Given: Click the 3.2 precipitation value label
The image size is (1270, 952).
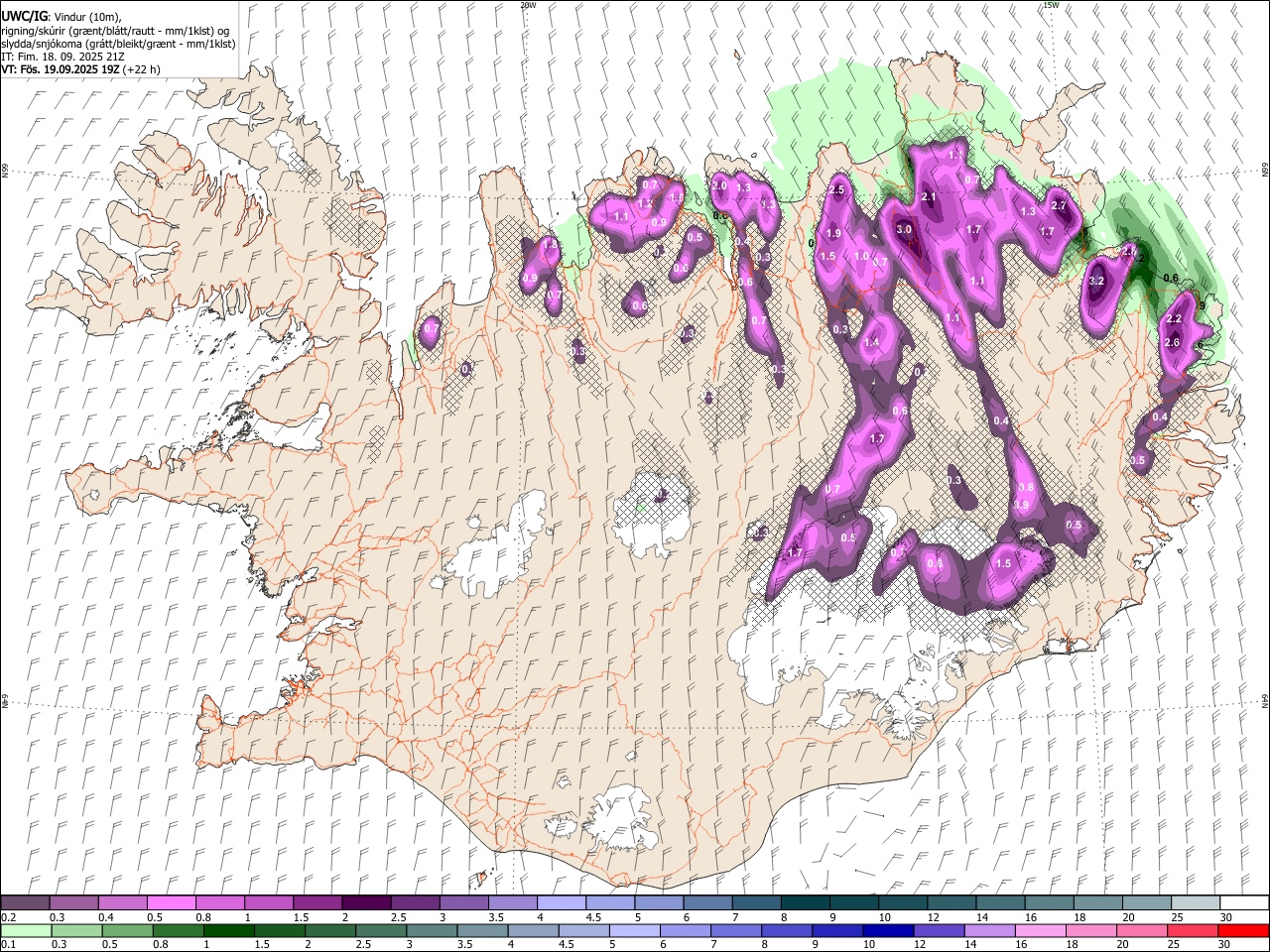Looking at the screenshot, I should (x=1096, y=282).
